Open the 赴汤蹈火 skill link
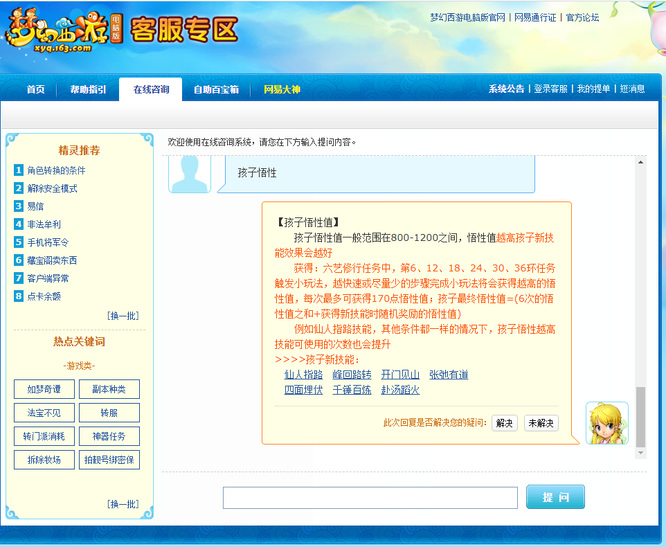Screen dimensions: 666x547 [400, 390]
